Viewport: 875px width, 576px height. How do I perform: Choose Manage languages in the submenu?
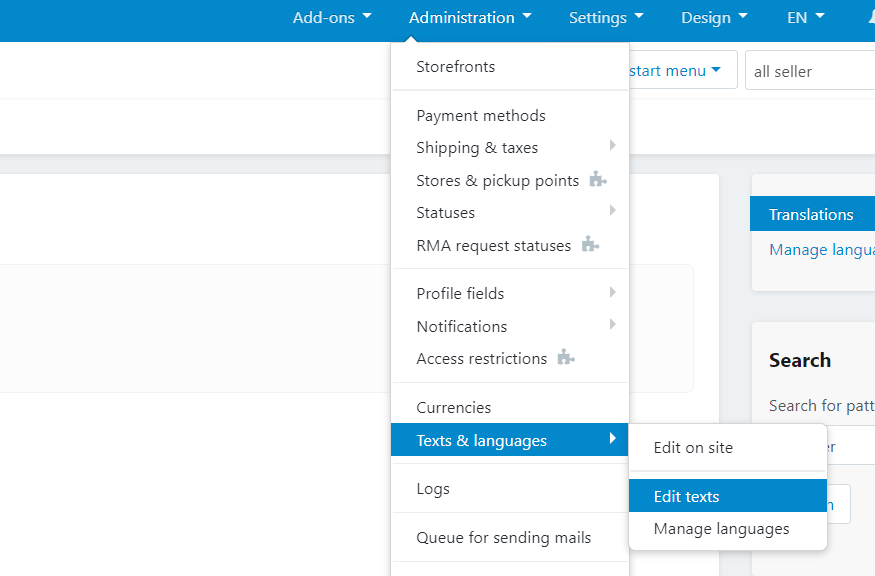pyautogui.click(x=721, y=529)
